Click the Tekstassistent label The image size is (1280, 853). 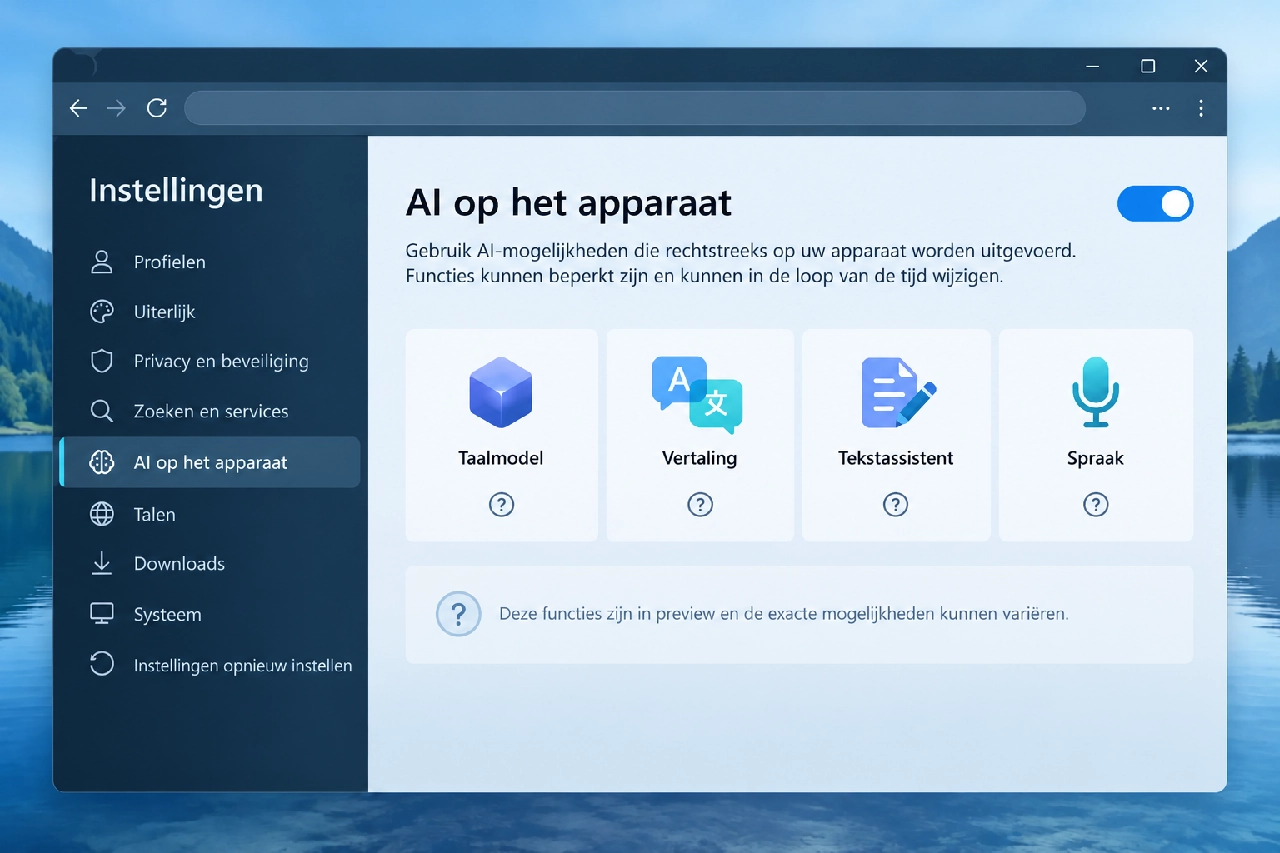click(x=896, y=459)
